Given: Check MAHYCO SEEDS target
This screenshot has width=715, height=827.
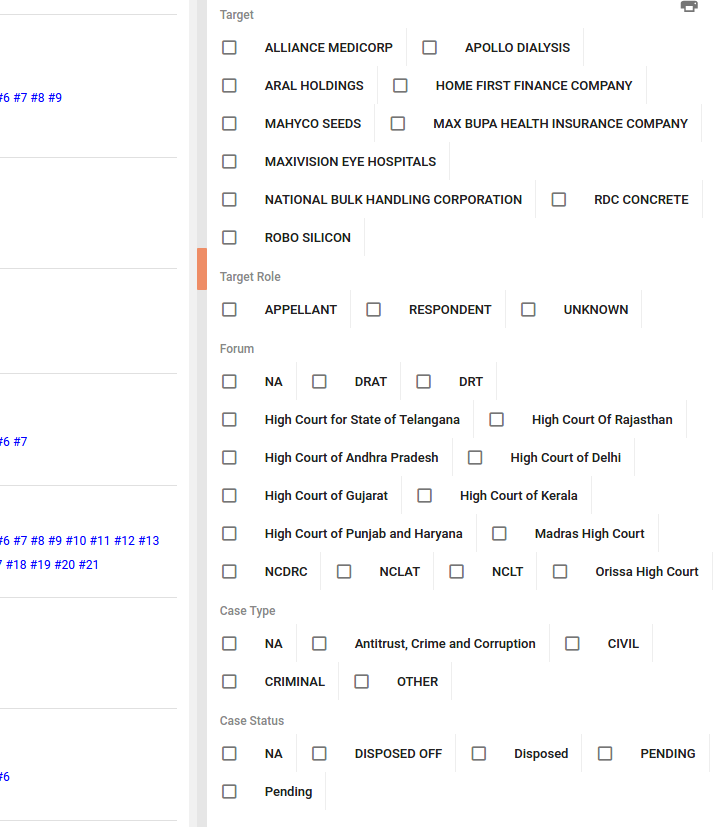Looking at the screenshot, I should 229,123.
